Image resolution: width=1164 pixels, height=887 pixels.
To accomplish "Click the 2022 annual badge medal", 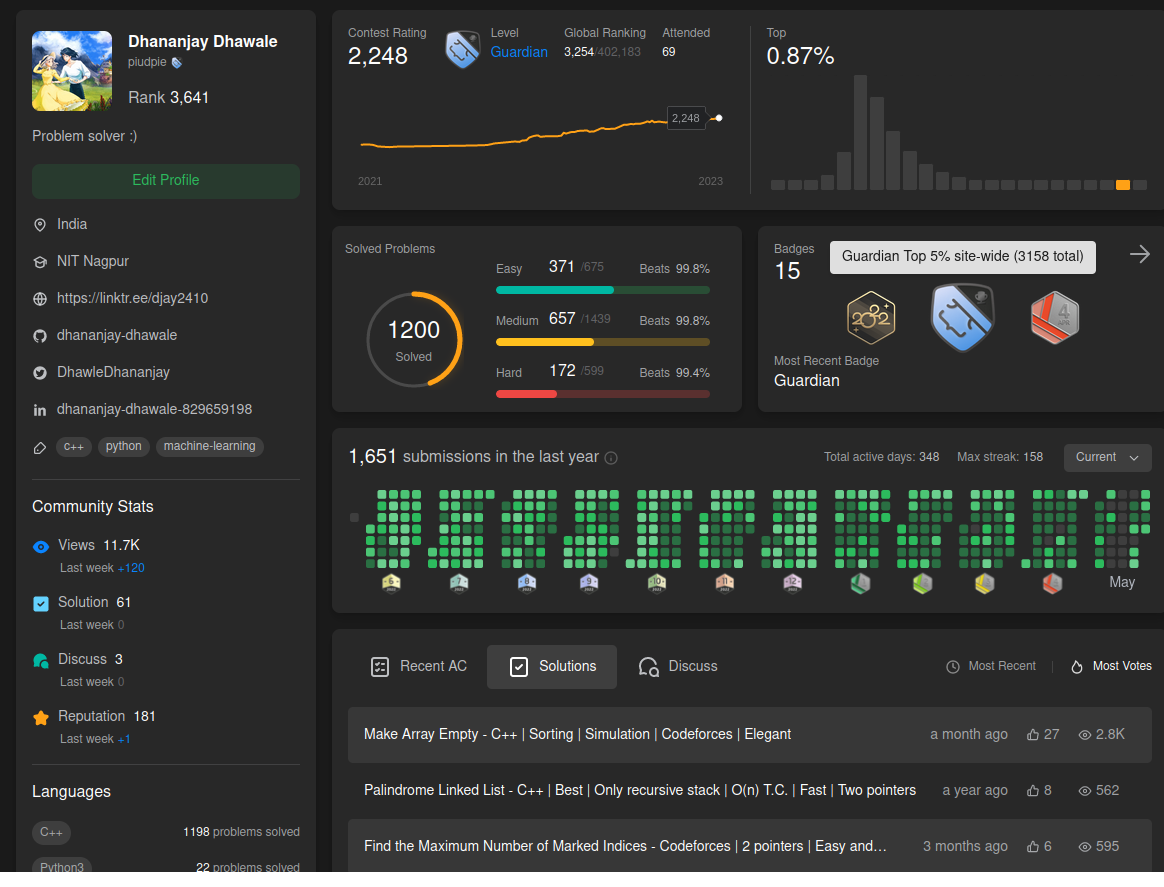I will coord(870,316).
